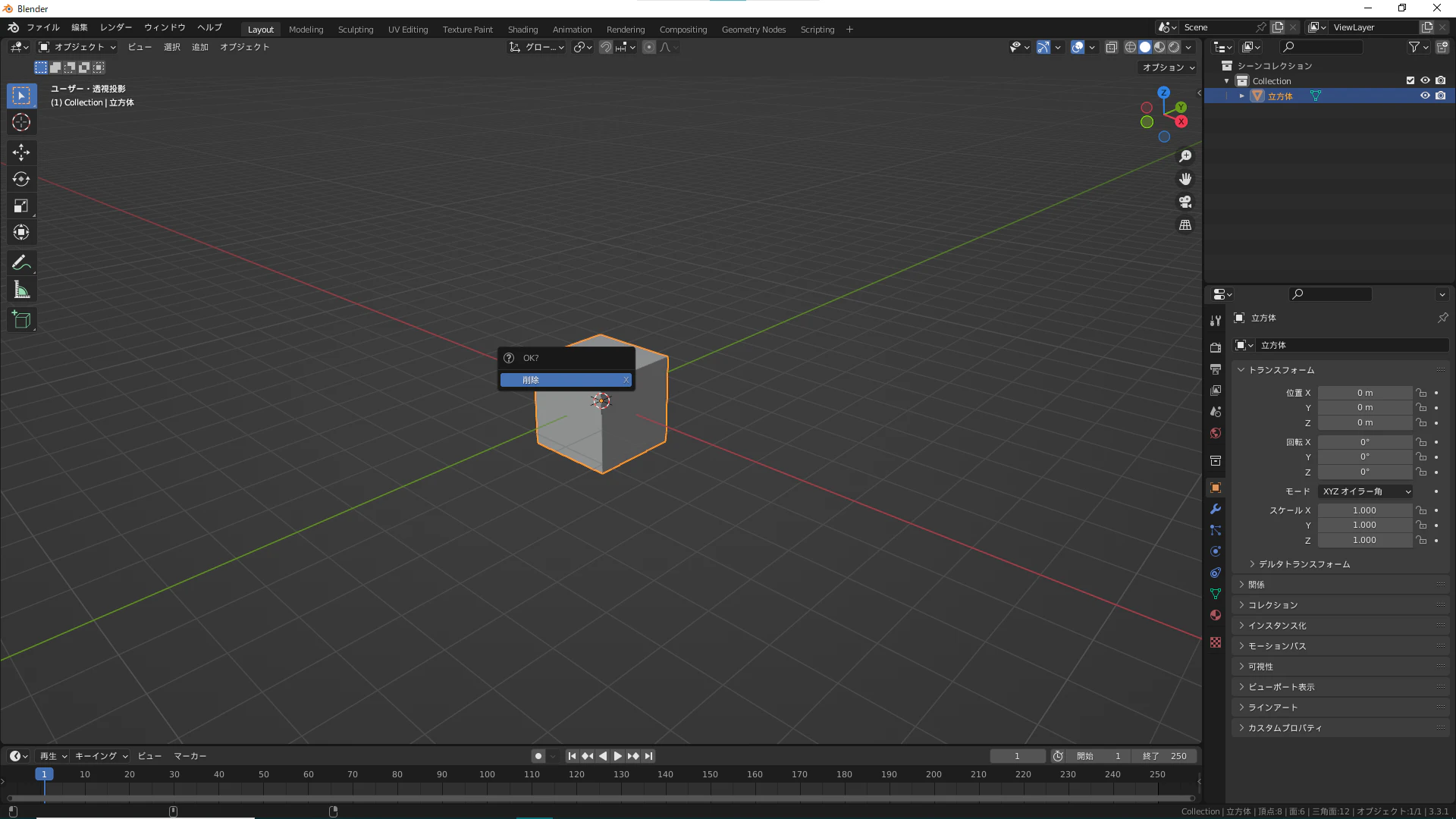Switch to the Shading workspace tab
The image size is (1456, 819).
coord(523,30)
